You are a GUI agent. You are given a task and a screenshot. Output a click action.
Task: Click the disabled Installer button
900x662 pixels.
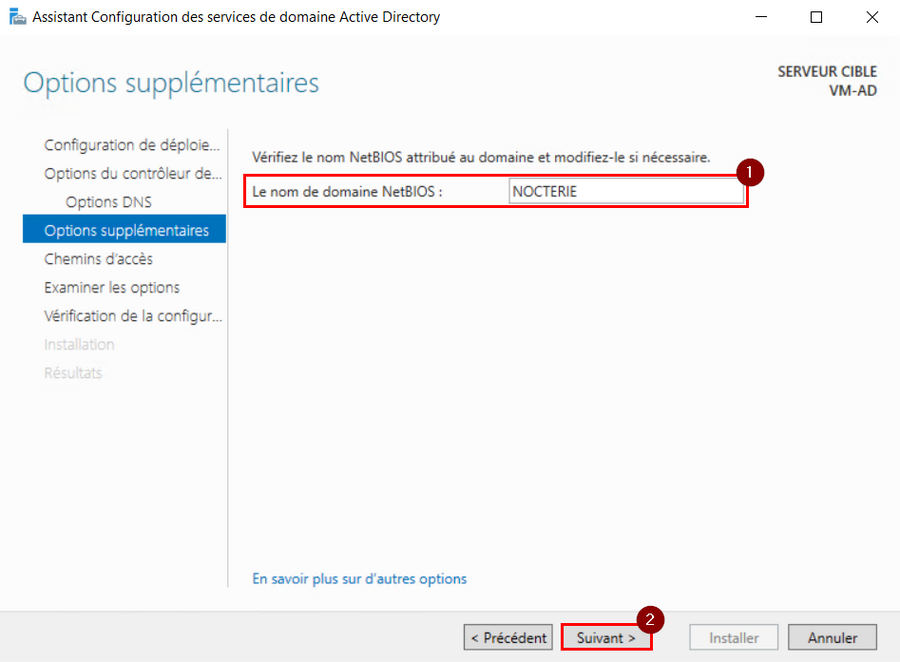point(734,637)
